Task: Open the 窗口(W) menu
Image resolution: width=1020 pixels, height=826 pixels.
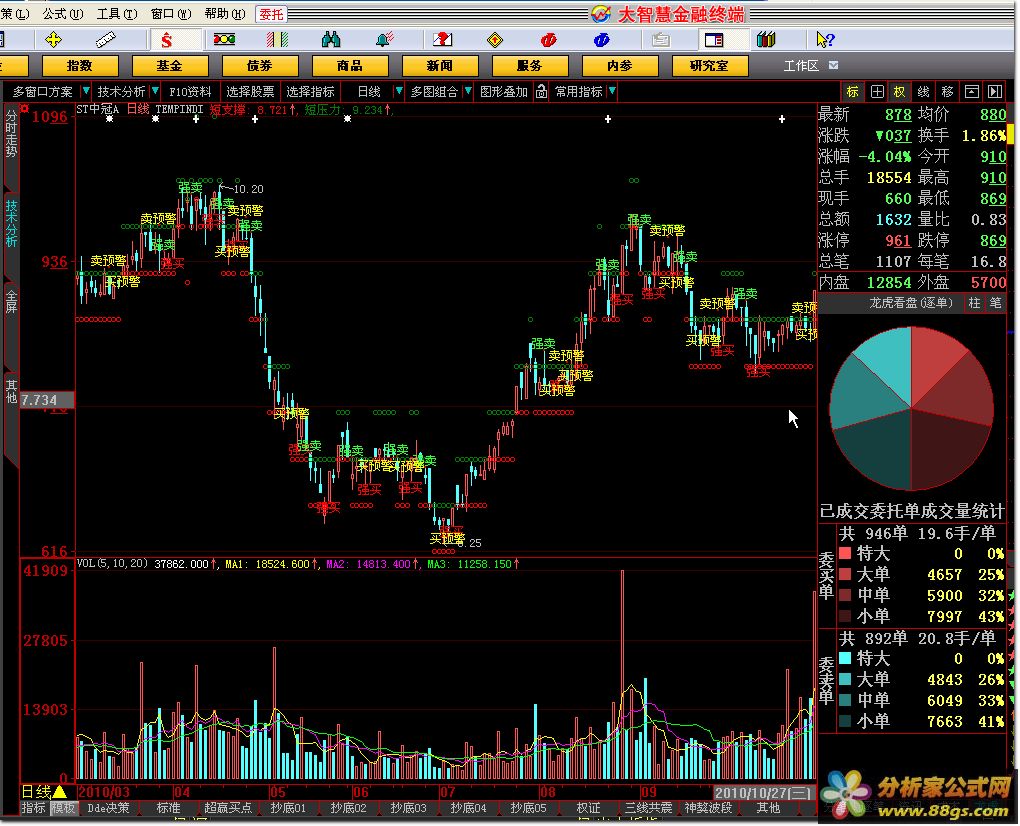Action: pyautogui.click(x=170, y=14)
